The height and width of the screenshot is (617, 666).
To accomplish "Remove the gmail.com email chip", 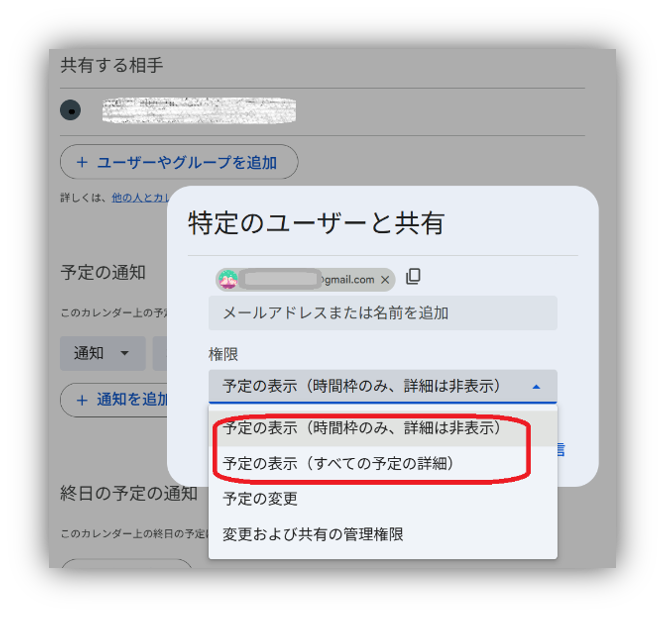I will (385, 280).
